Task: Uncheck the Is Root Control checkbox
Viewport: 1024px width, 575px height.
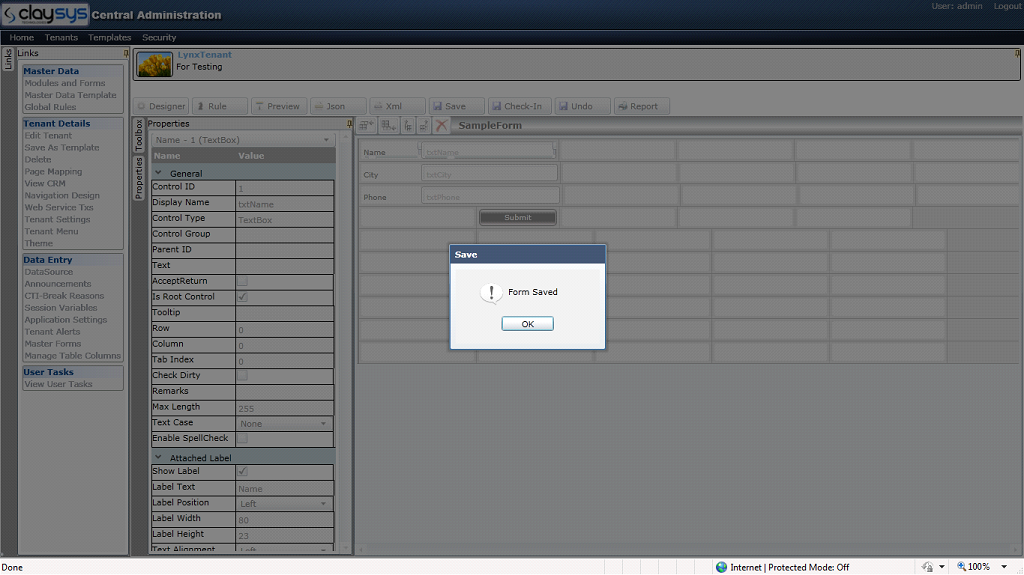Action: tap(242, 297)
